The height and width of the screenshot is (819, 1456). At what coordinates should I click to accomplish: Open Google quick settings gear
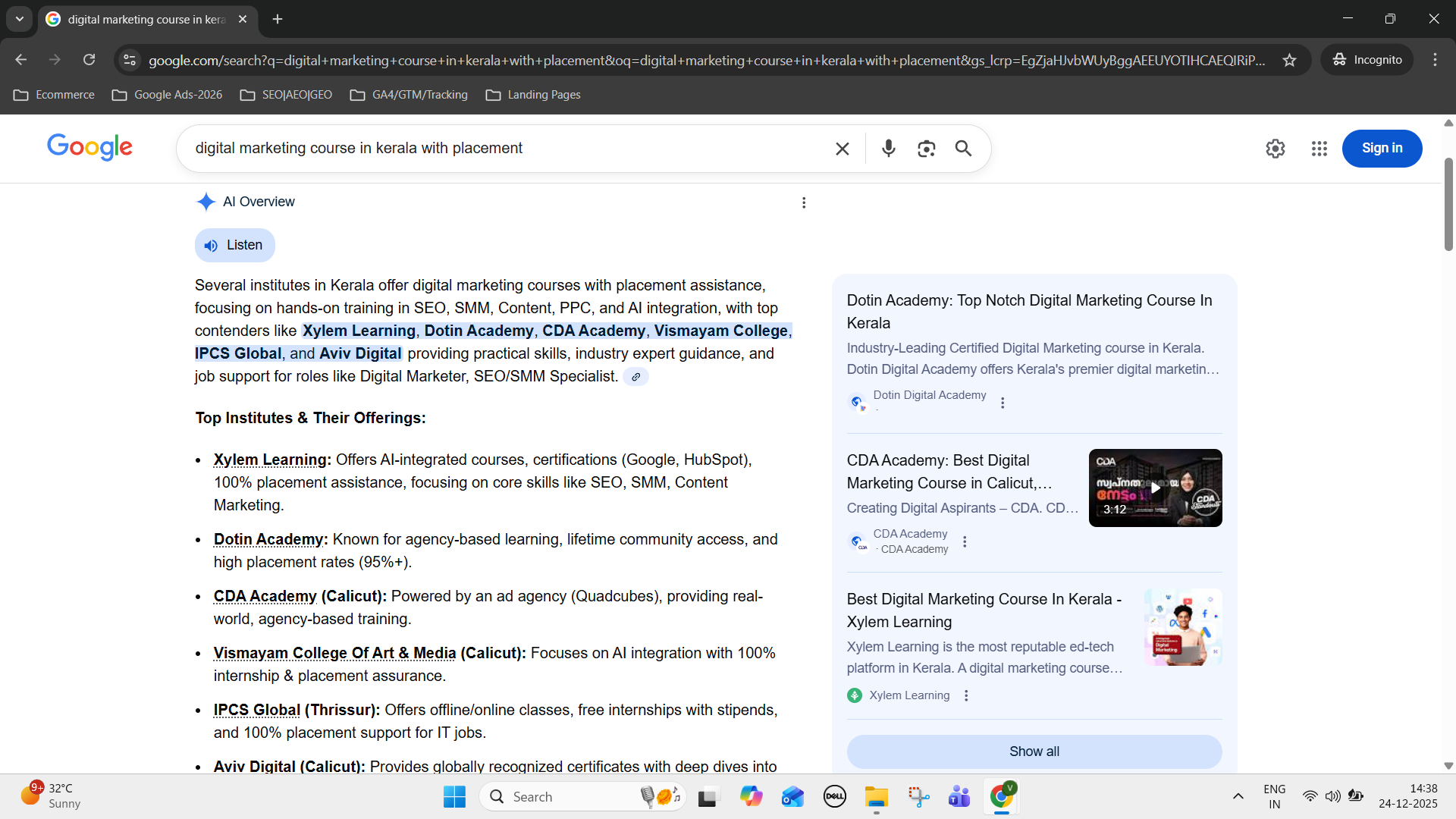[1276, 149]
